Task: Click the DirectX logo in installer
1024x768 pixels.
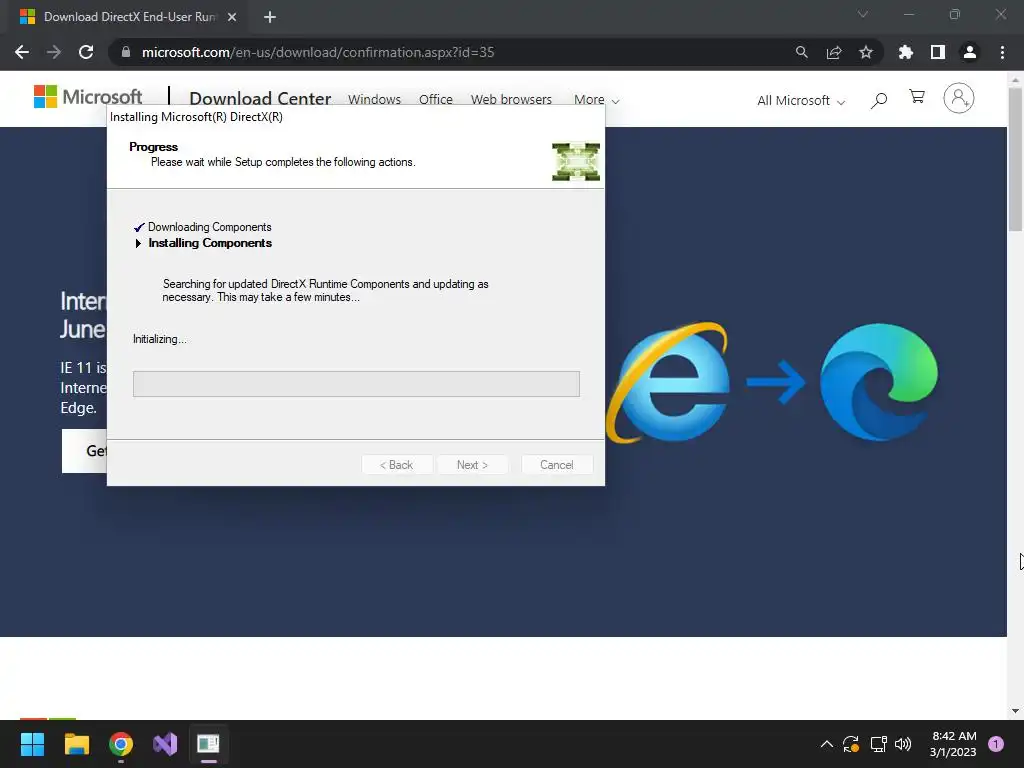Action: (575, 161)
